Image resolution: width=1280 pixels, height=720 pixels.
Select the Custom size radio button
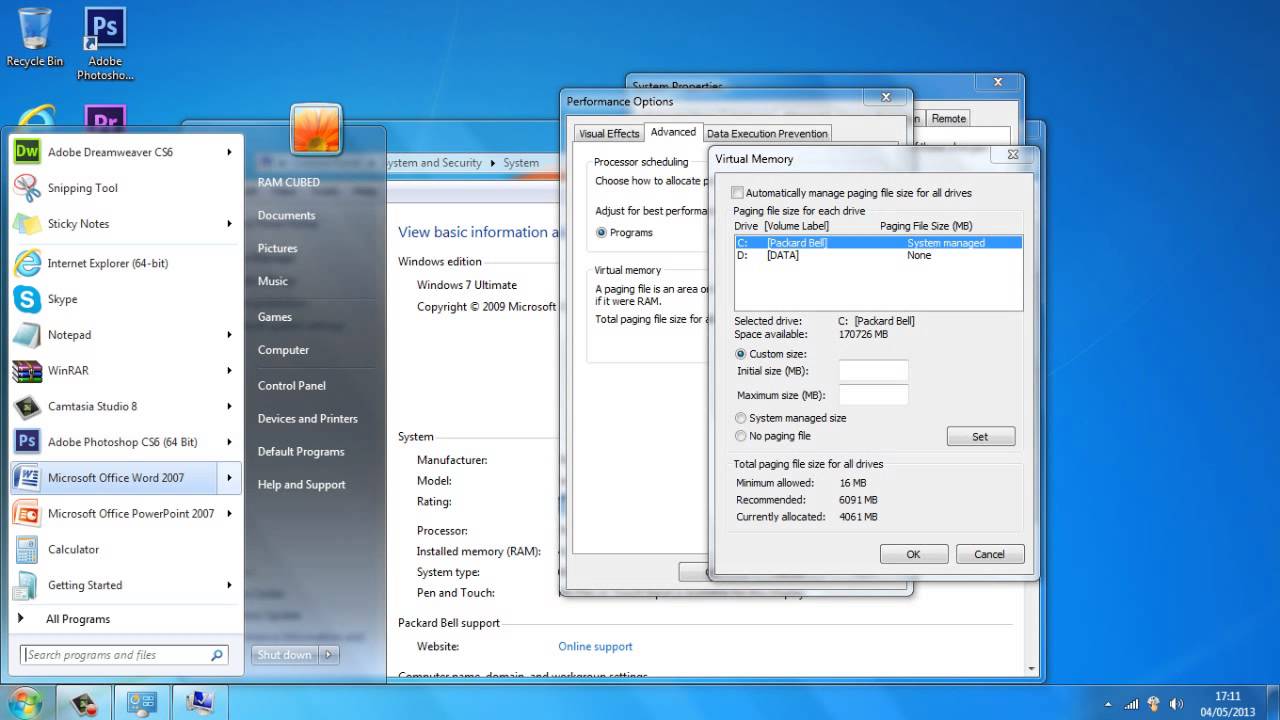[x=741, y=354]
